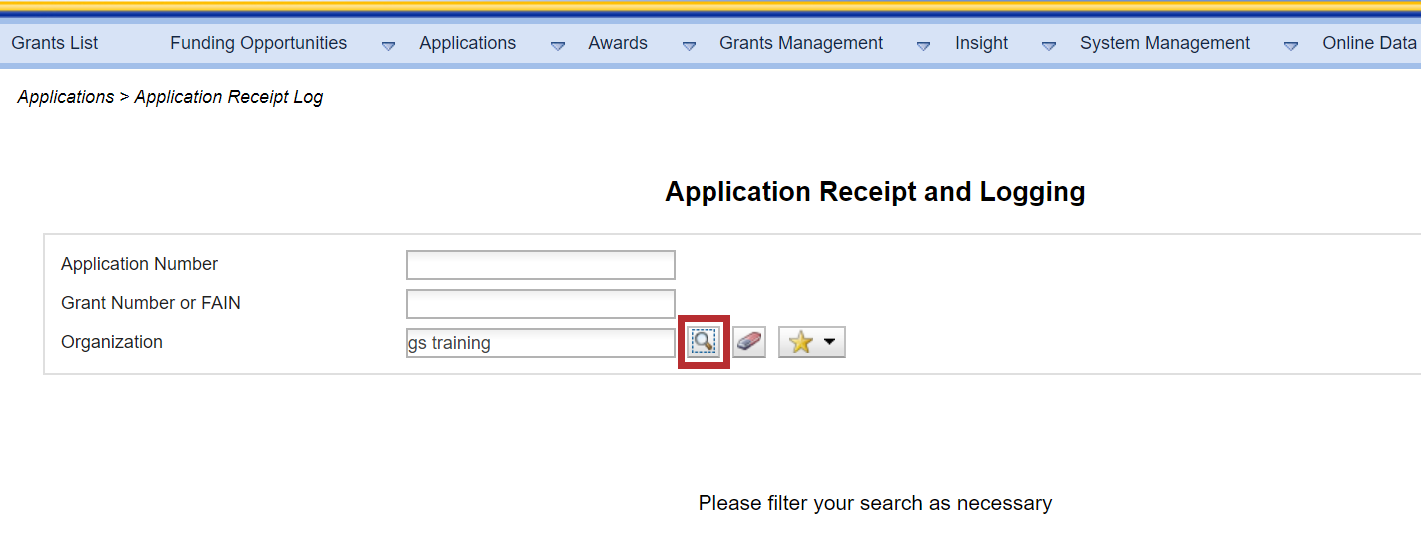This screenshot has width=1421, height=542.
Task: Open the star favorites dropdown
Action: pos(811,342)
